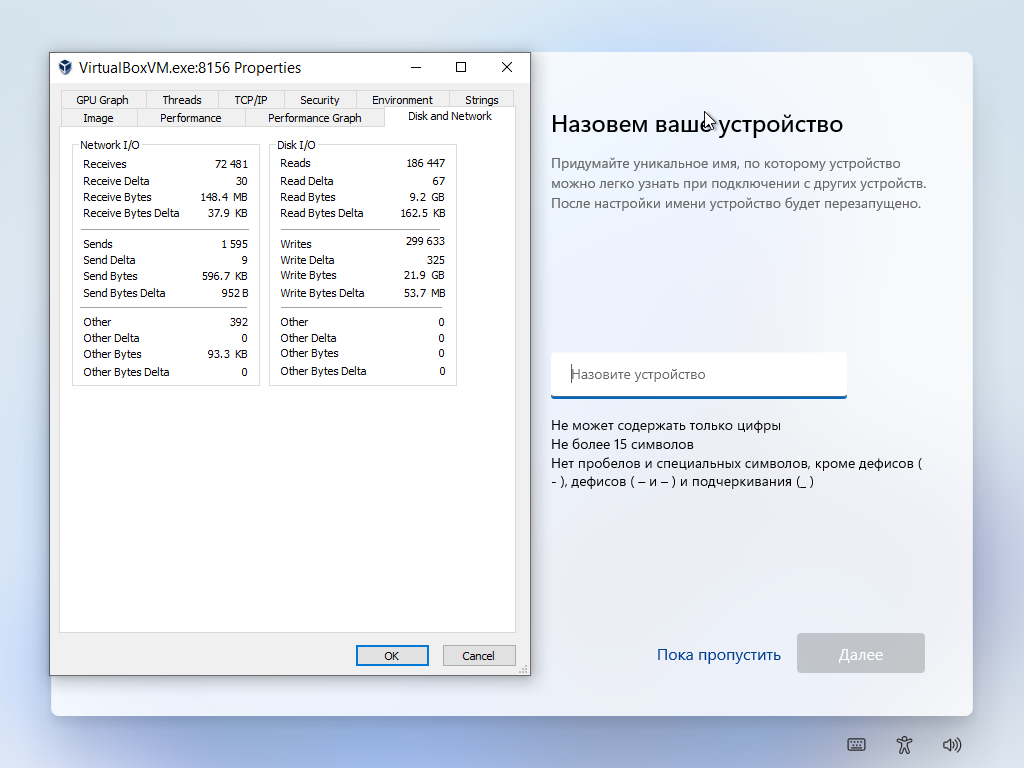Click the Other Bytes value 93.3 KB
Image resolution: width=1024 pixels, height=768 pixels.
[227, 354]
